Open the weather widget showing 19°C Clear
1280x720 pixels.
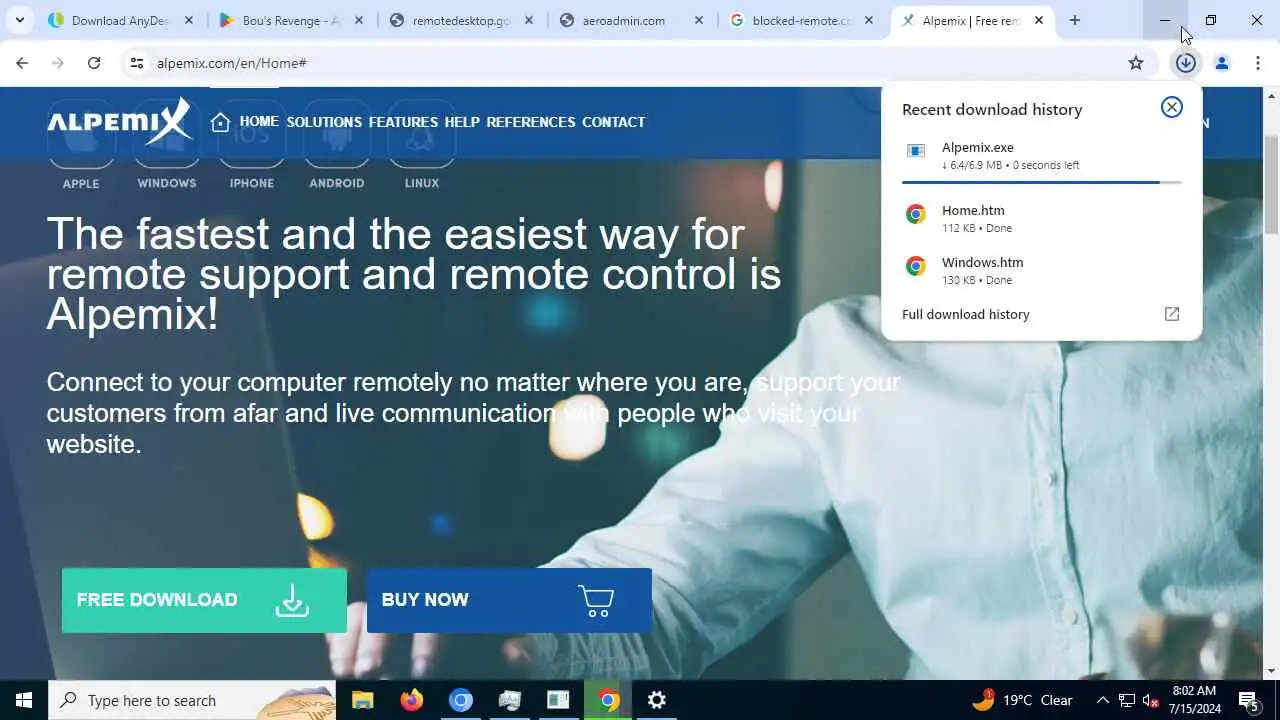pos(1022,700)
